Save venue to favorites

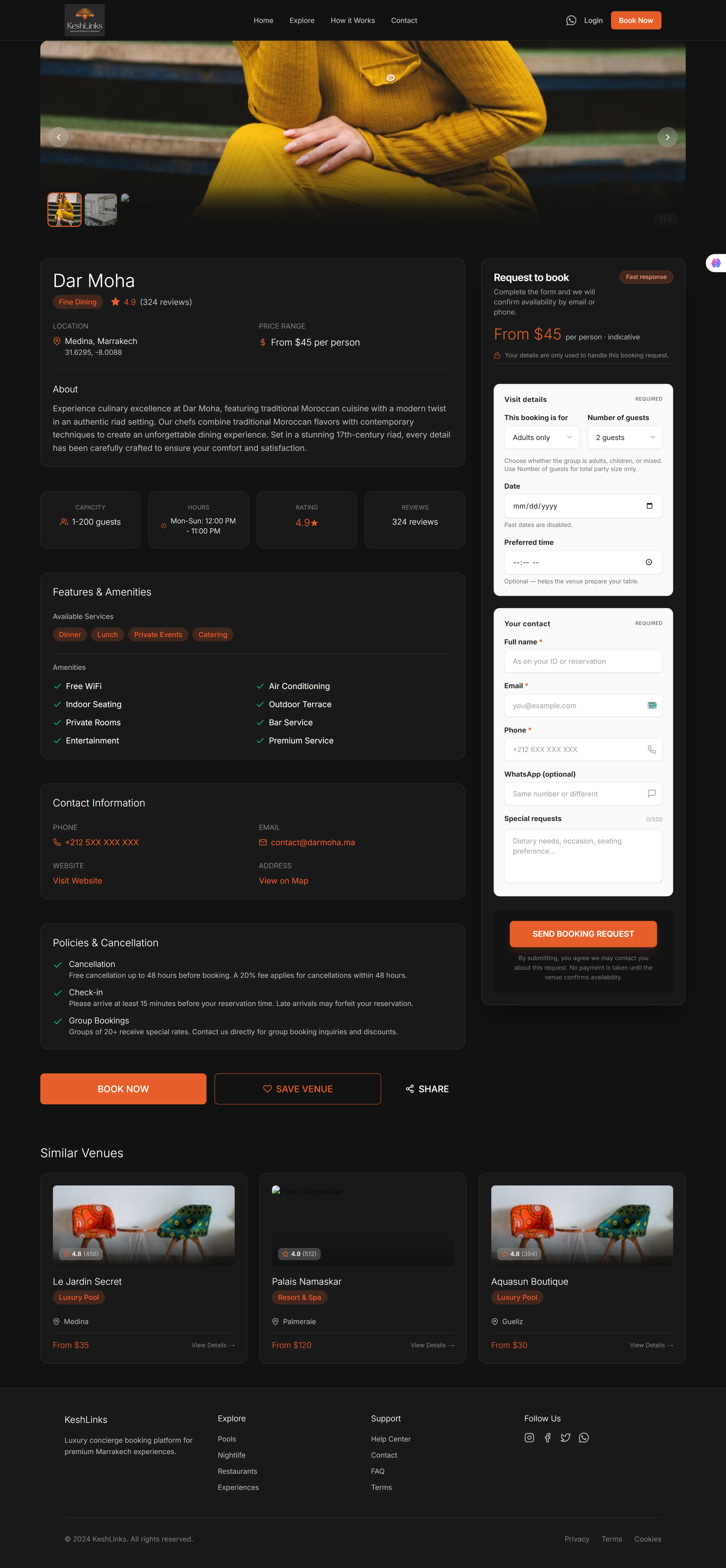[x=298, y=1088]
